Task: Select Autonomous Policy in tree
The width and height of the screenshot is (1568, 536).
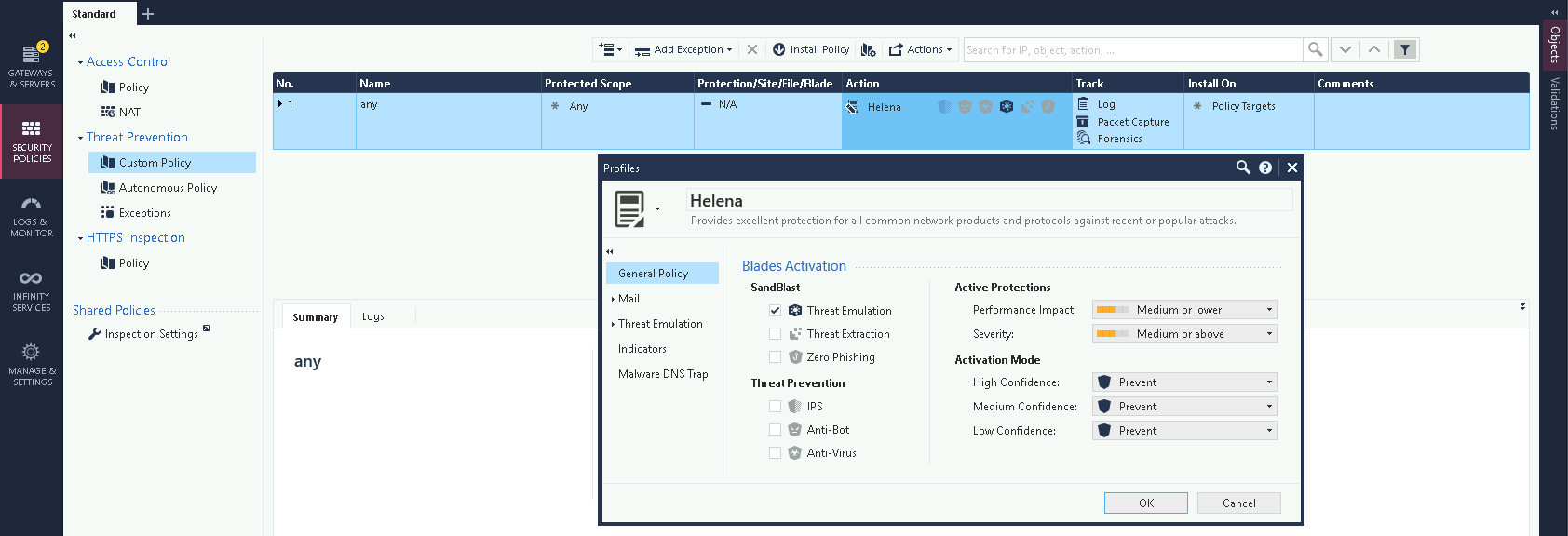Action: click(x=168, y=188)
